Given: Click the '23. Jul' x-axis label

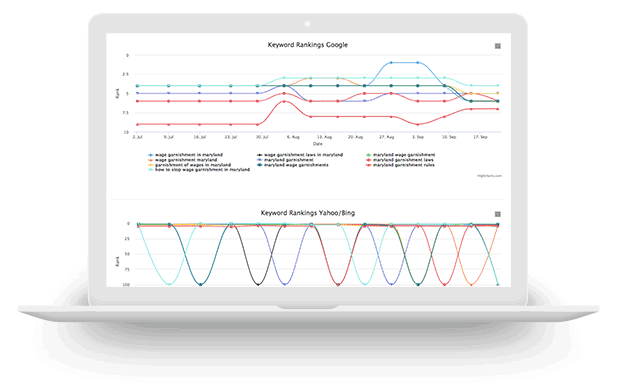Looking at the screenshot, I should tap(231, 137).
